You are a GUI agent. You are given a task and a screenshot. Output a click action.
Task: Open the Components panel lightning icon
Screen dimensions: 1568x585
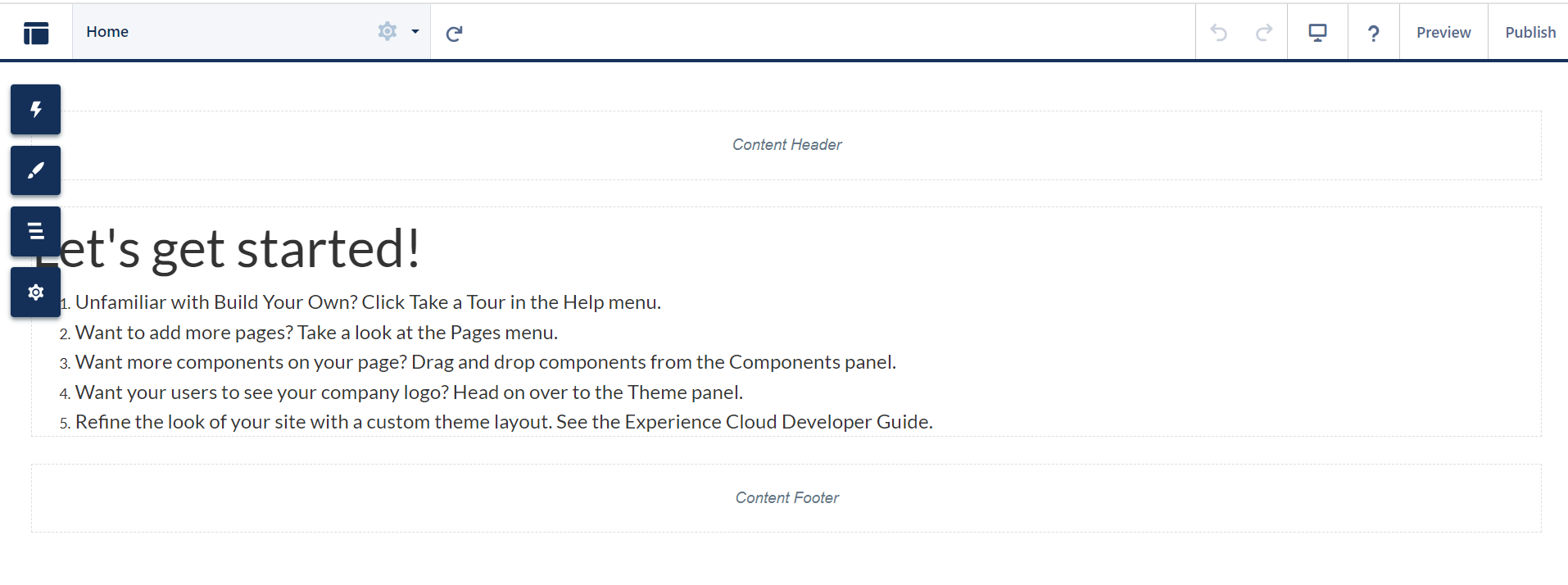pyautogui.click(x=35, y=109)
